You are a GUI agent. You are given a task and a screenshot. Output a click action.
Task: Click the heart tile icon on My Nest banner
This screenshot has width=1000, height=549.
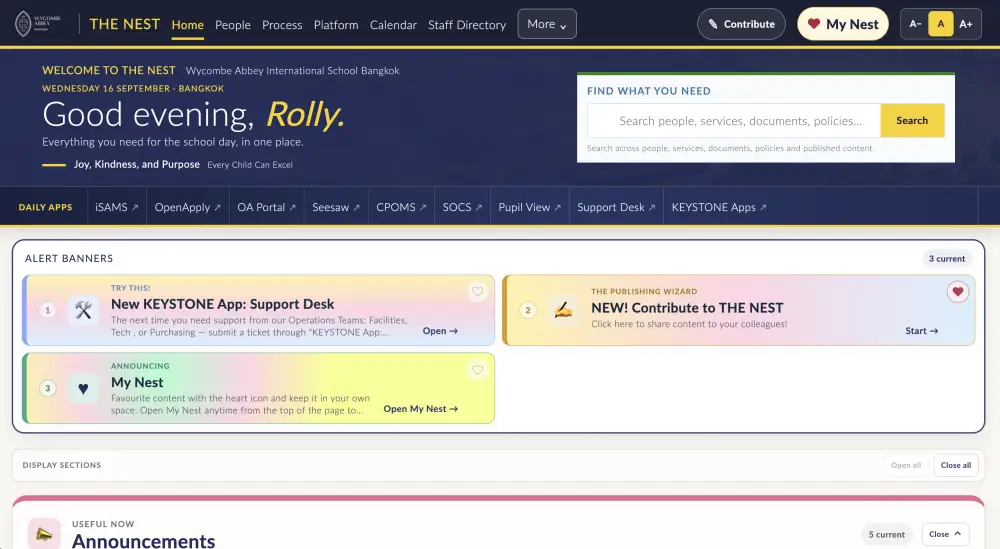[x=84, y=388]
